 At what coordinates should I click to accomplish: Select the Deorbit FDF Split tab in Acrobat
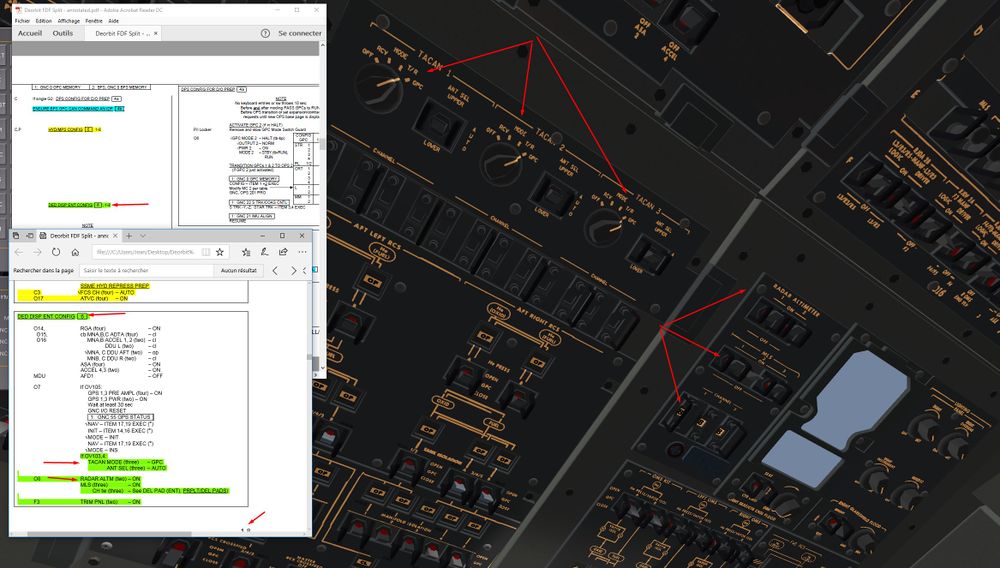tap(122, 33)
